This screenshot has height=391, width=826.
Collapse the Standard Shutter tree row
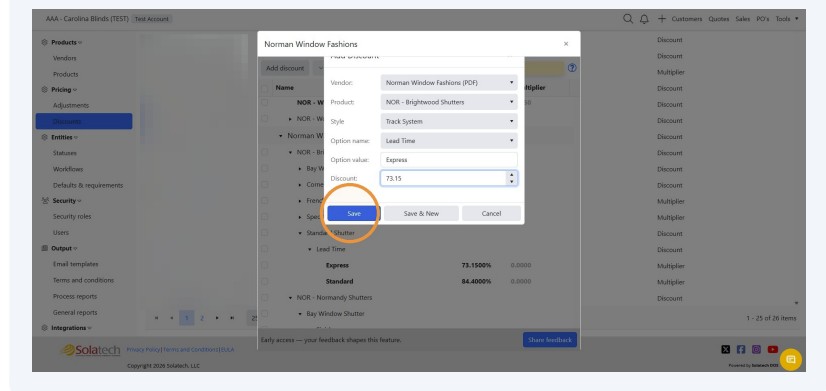click(x=300, y=233)
